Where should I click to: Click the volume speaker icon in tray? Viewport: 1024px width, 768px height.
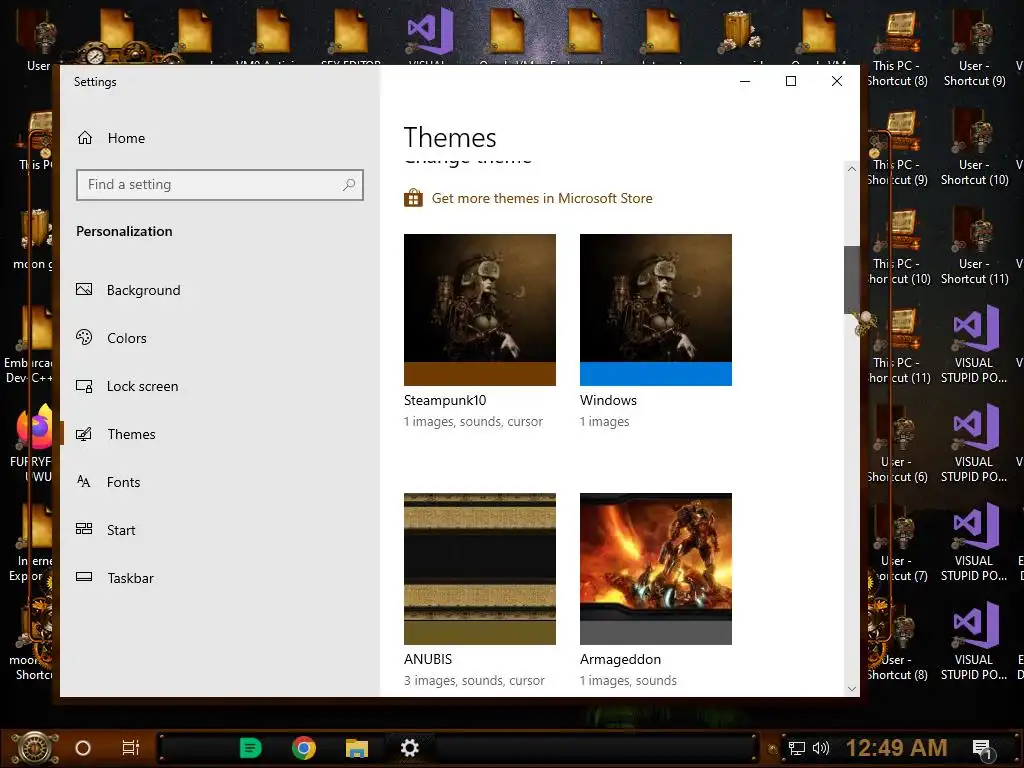point(820,748)
